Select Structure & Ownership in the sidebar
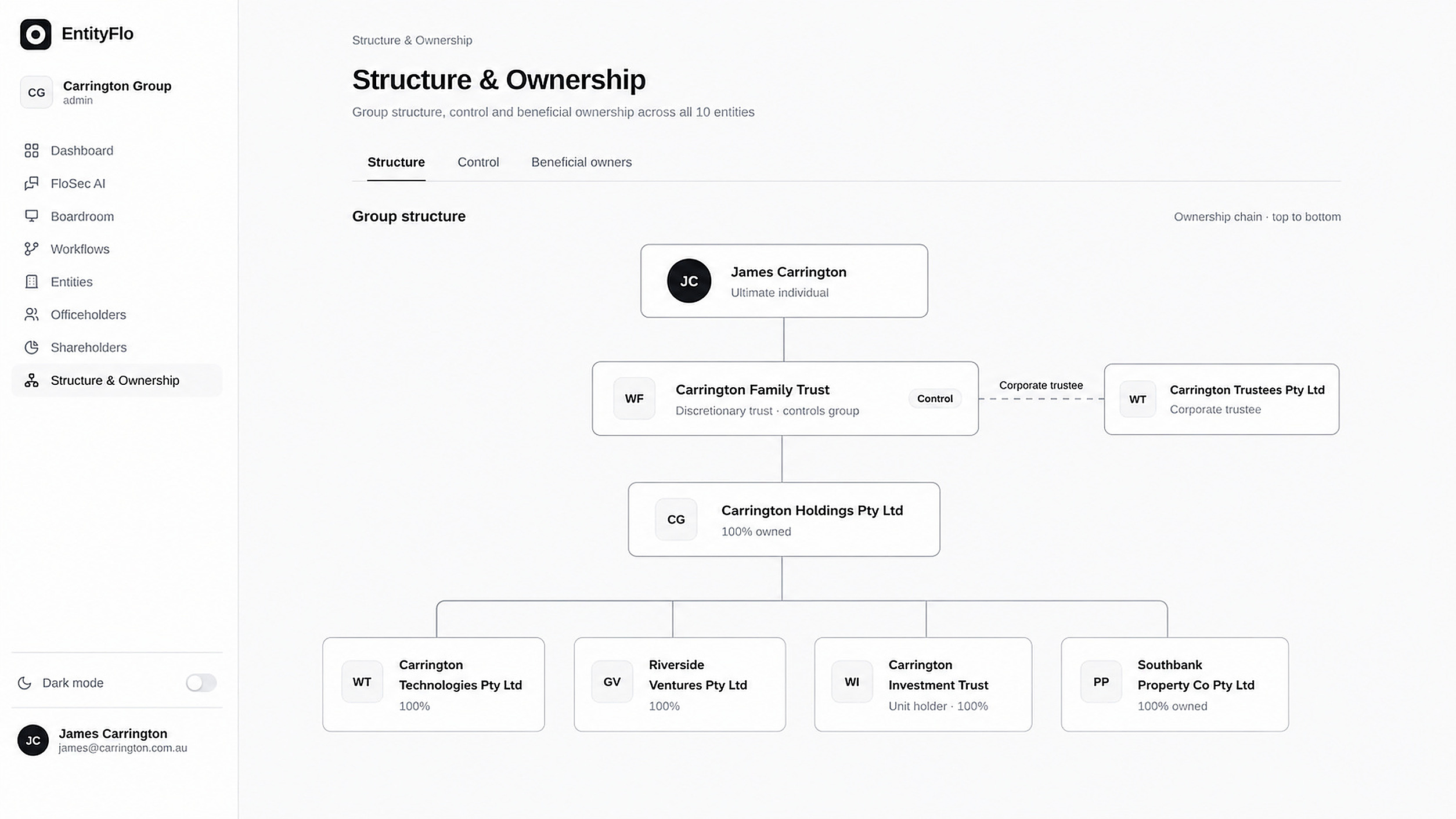The height and width of the screenshot is (819, 1456). [x=117, y=380]
